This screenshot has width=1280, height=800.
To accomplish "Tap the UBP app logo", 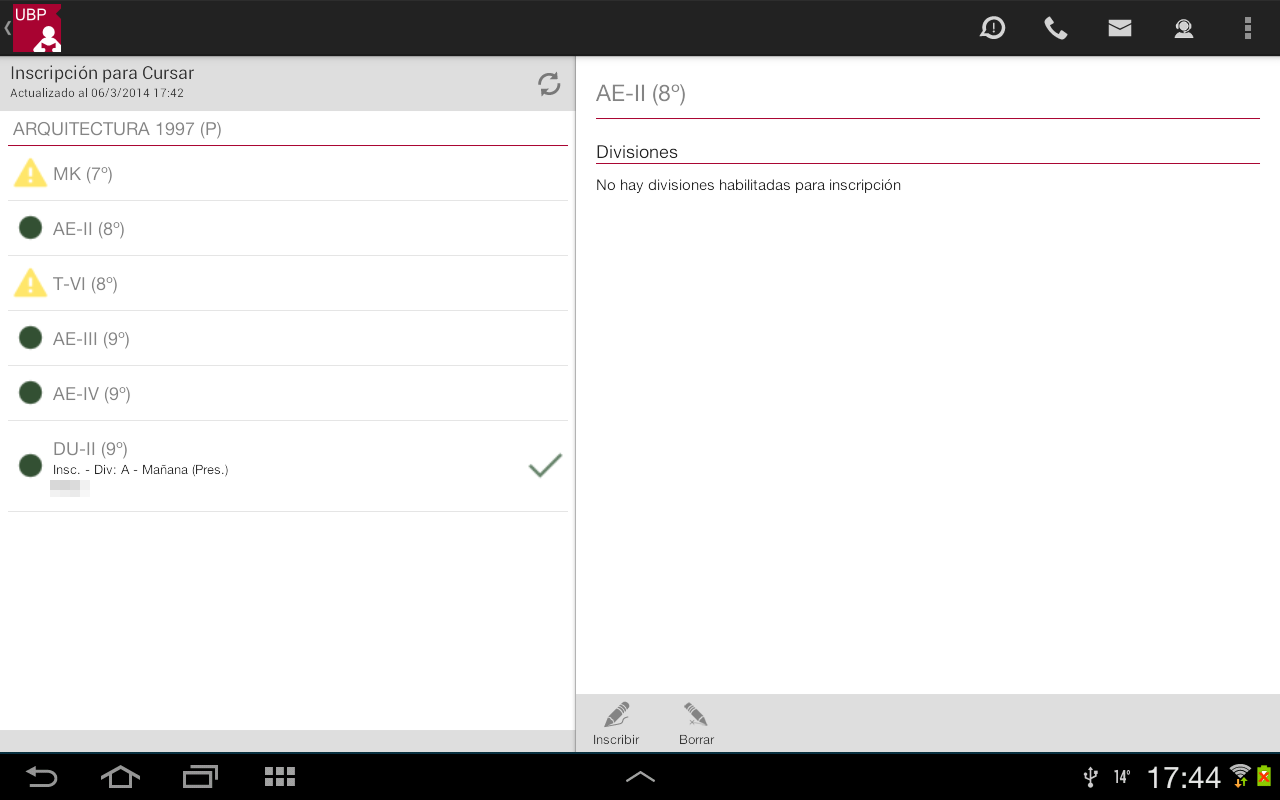I will 36,28.
